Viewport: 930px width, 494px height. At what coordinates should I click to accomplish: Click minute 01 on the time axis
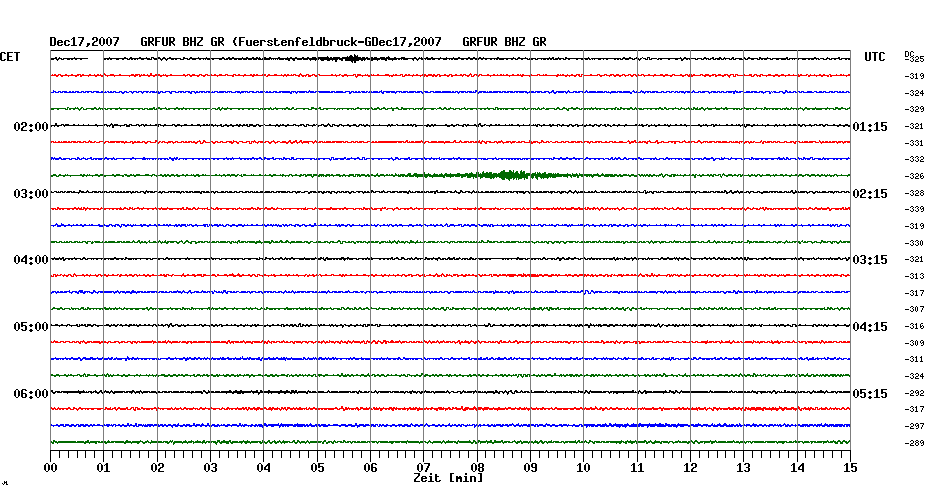(104, 468)
